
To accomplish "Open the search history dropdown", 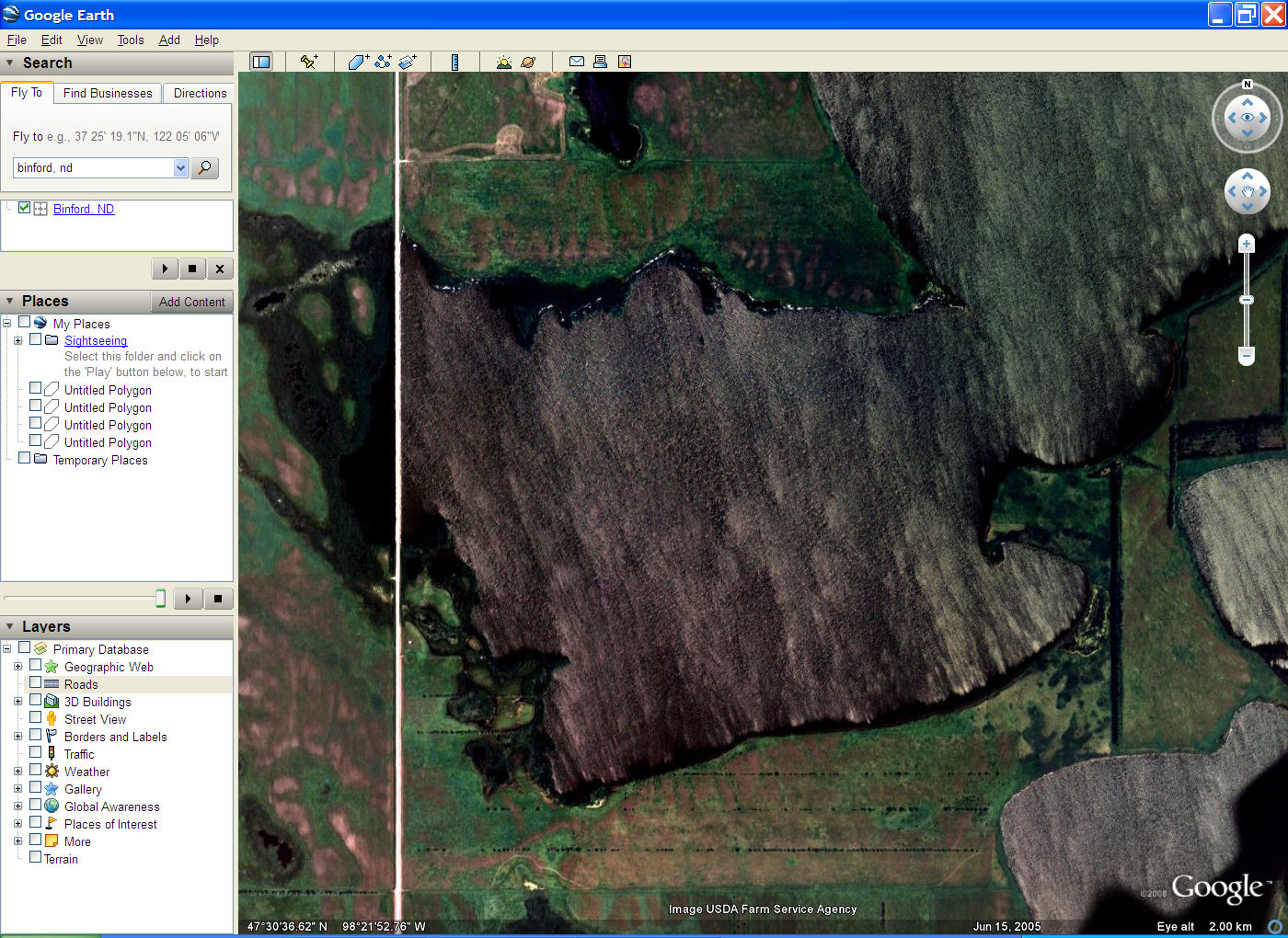I will 180,167.
